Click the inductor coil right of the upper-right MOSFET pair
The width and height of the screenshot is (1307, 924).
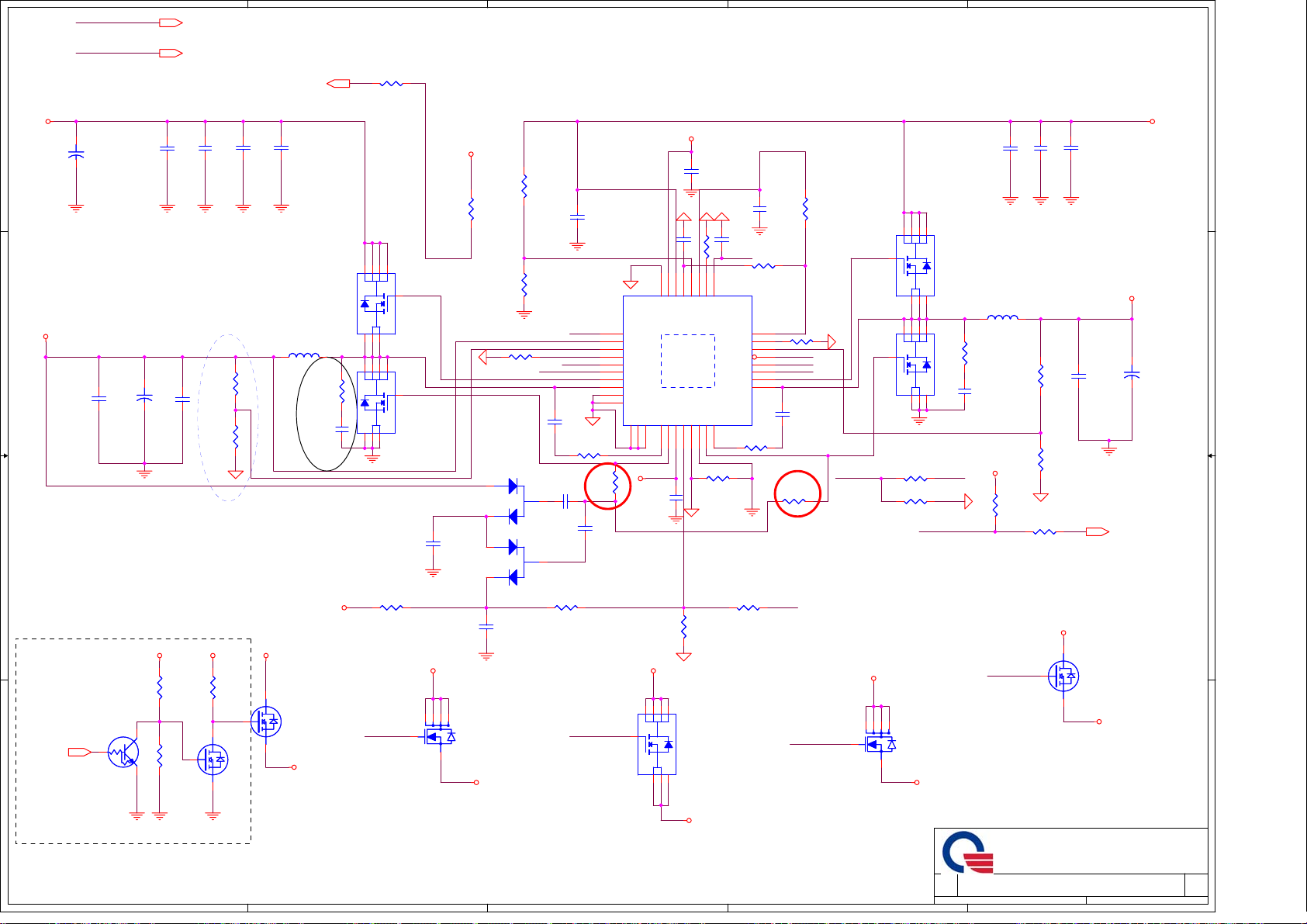click(x=1003, y=317)
